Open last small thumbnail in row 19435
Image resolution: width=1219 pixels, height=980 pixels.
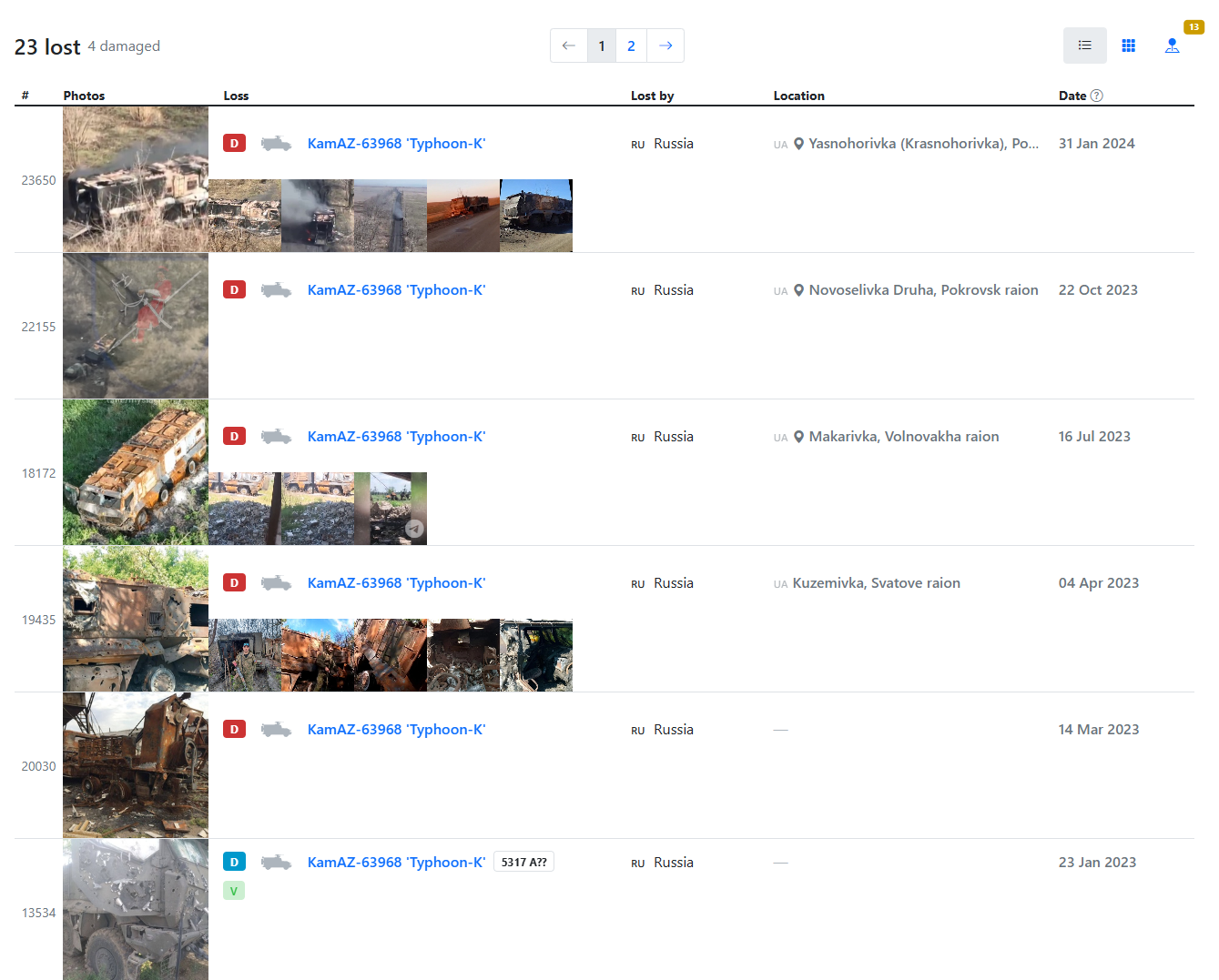point(536,655)
